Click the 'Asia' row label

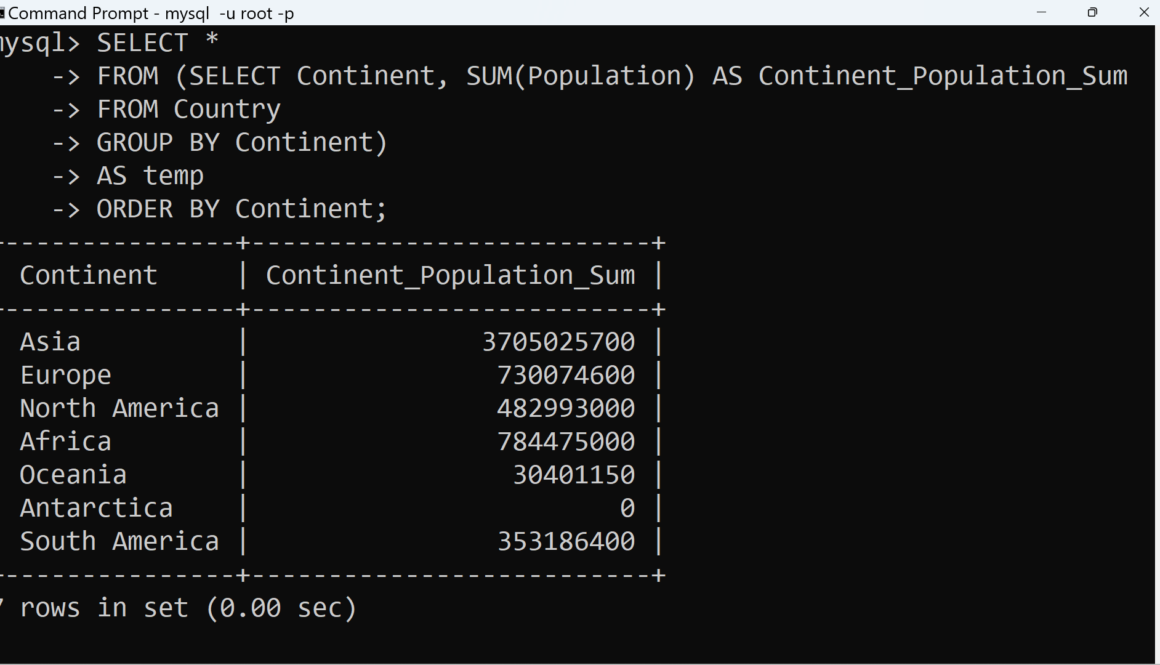click(x=50, y=342)
